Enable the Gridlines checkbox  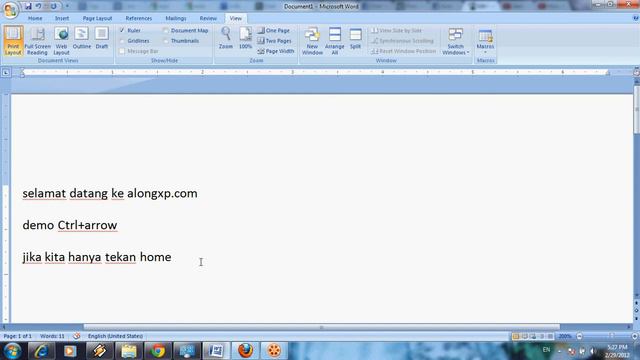coord(122,41)
